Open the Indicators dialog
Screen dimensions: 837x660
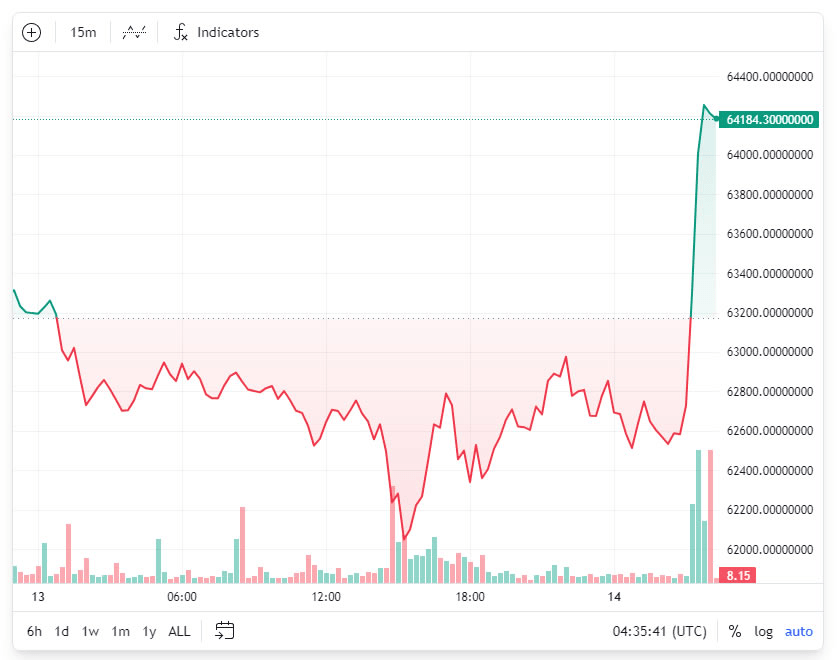[216, 31]
